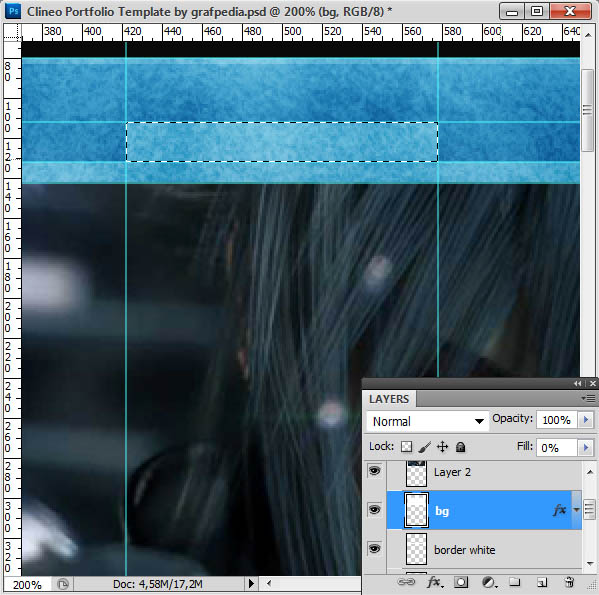This screenshot has width=599, height=595.
Task: Toggle visibility of border white layer
Action: pos(375,549)
